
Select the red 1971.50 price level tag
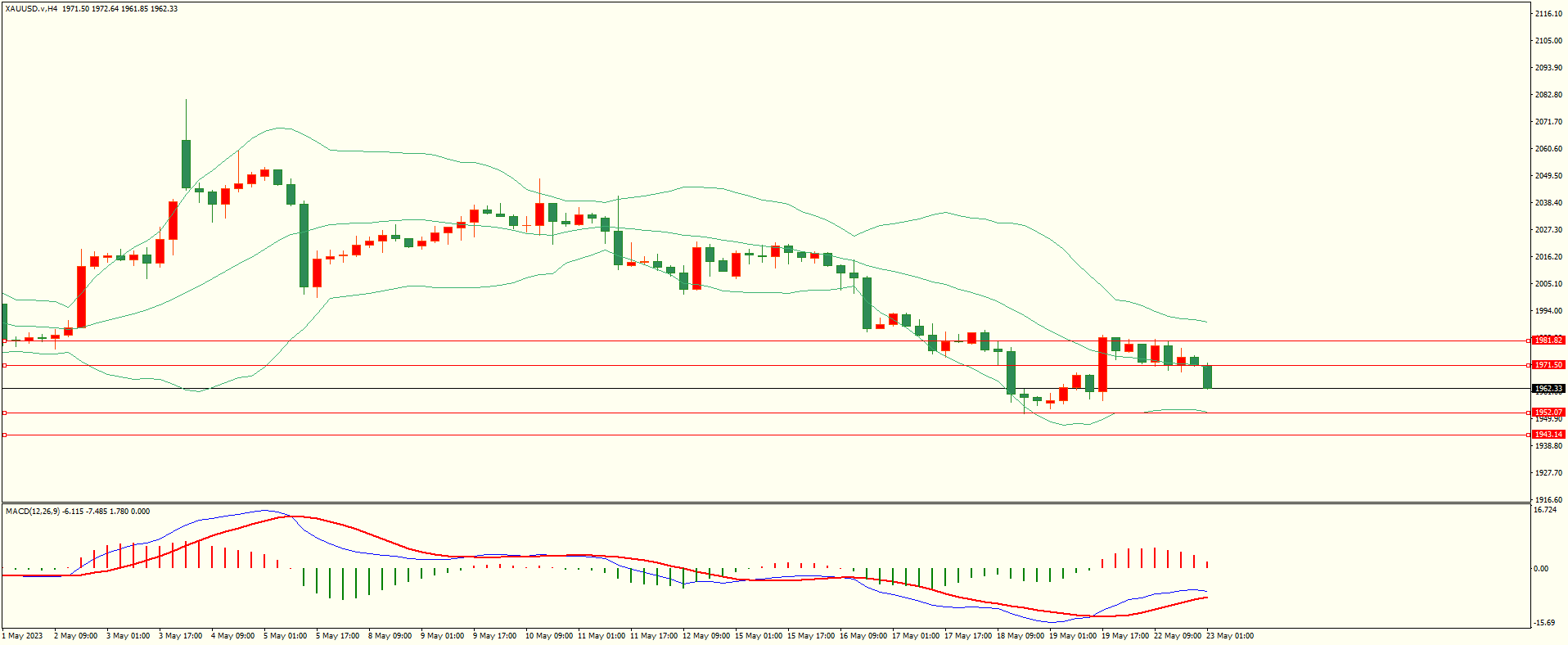pos(1548,365)
